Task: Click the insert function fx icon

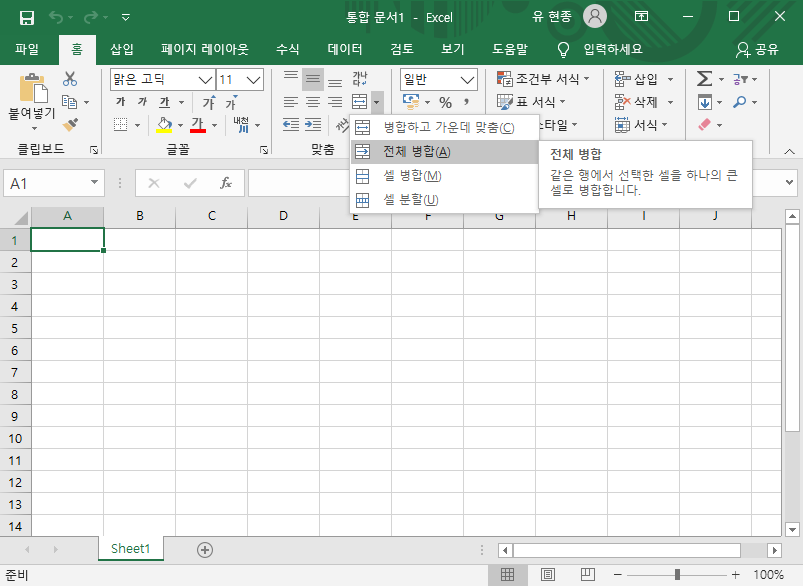Action: click(x=226, y=183)
